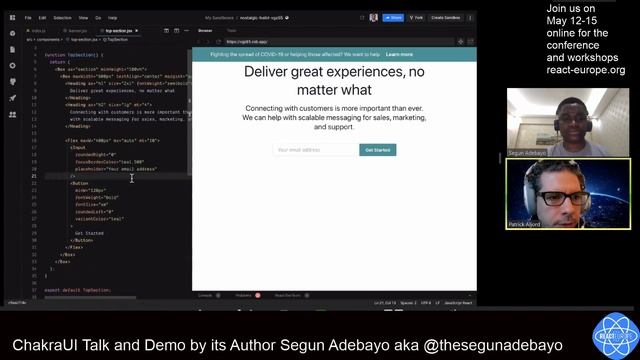The height and width of the screenshot is (360, 640).
Task: Click the blue Share button
Action: tap(393, 18)
